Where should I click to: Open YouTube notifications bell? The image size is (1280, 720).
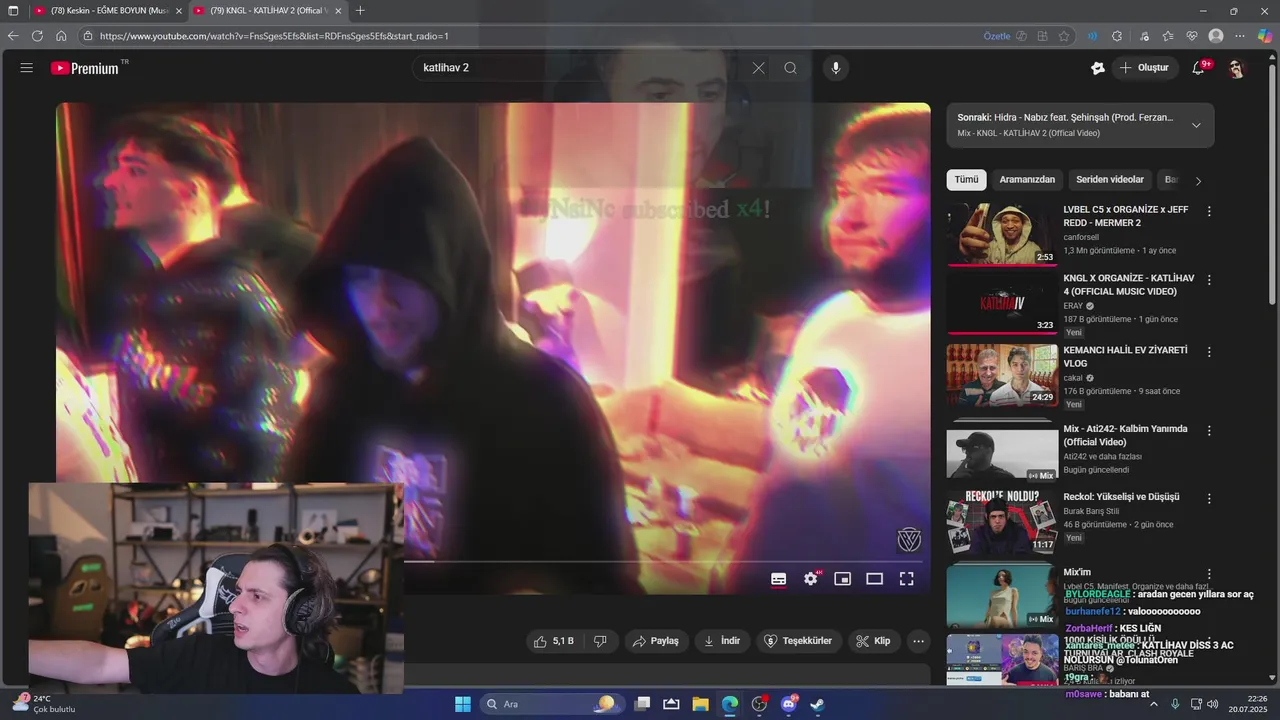point(1199,68)
